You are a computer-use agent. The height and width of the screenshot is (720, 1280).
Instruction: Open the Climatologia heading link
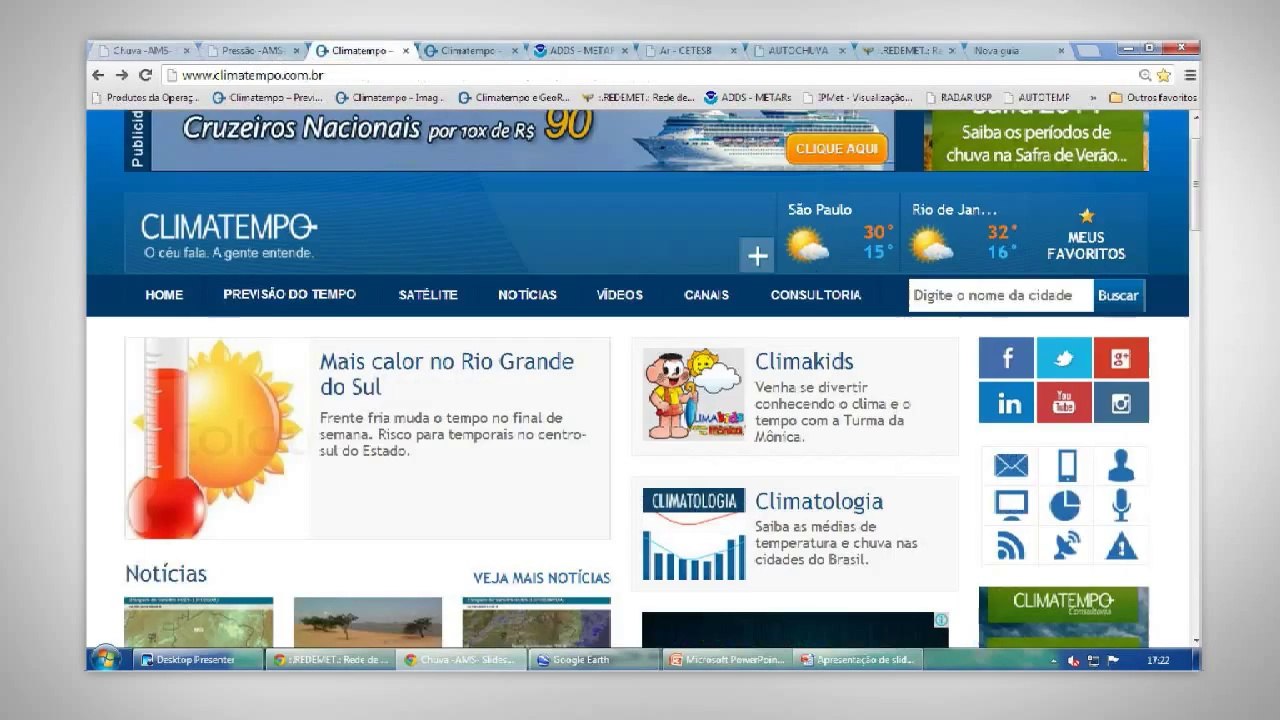coord(819,501)
